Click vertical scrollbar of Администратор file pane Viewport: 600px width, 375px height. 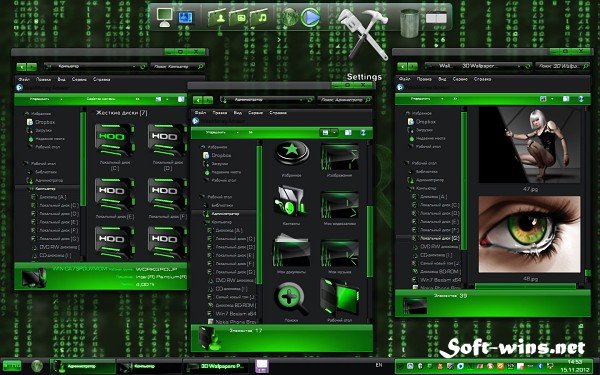[370, 241]
